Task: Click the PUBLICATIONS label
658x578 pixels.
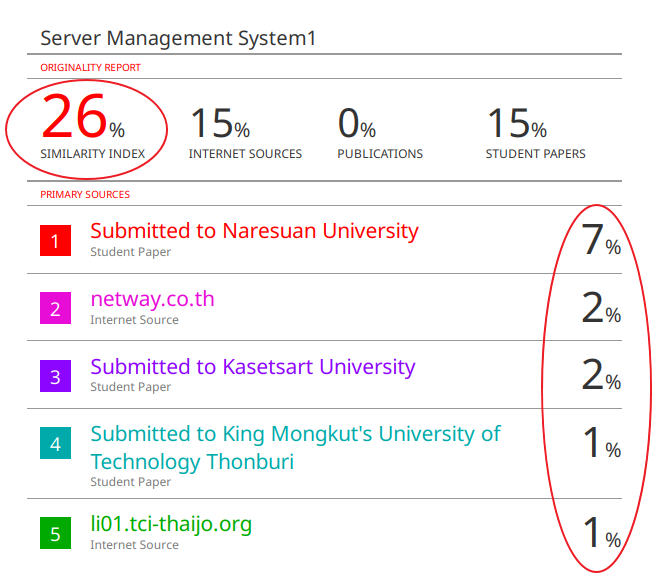Action: point(380,154)
